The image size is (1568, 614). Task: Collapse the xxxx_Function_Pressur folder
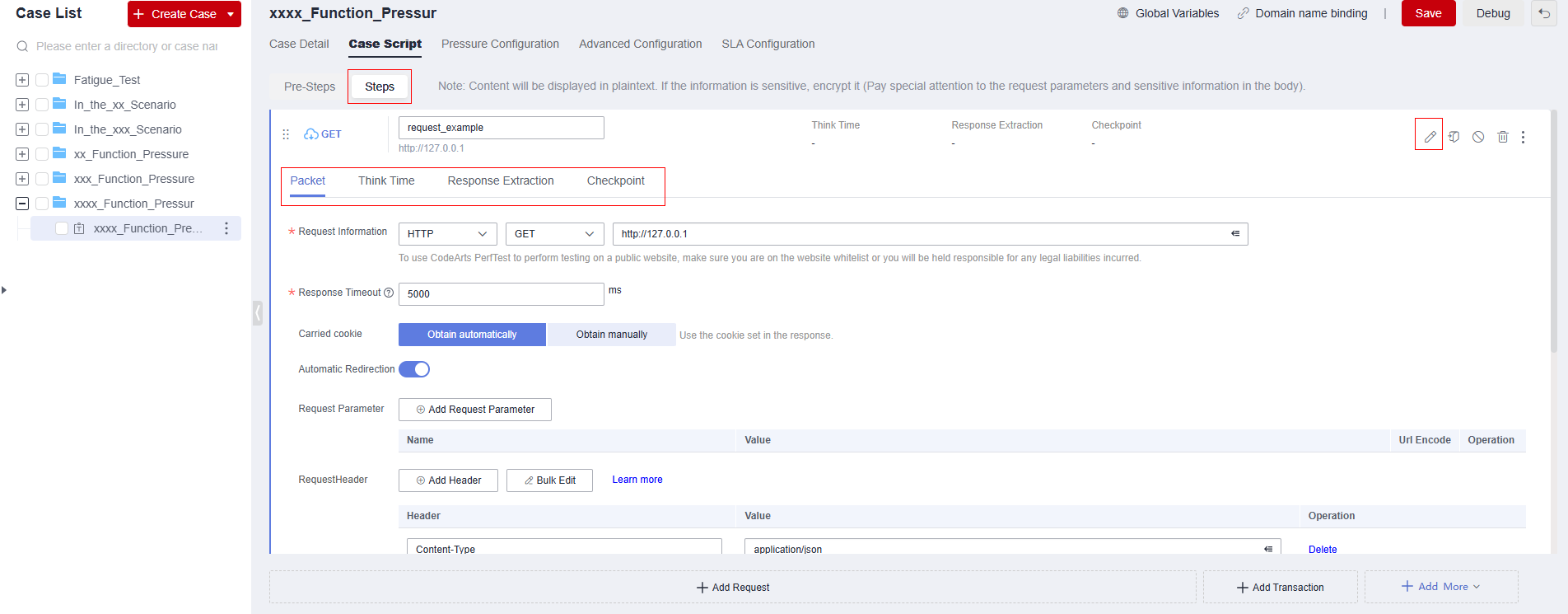pos(22,204)
